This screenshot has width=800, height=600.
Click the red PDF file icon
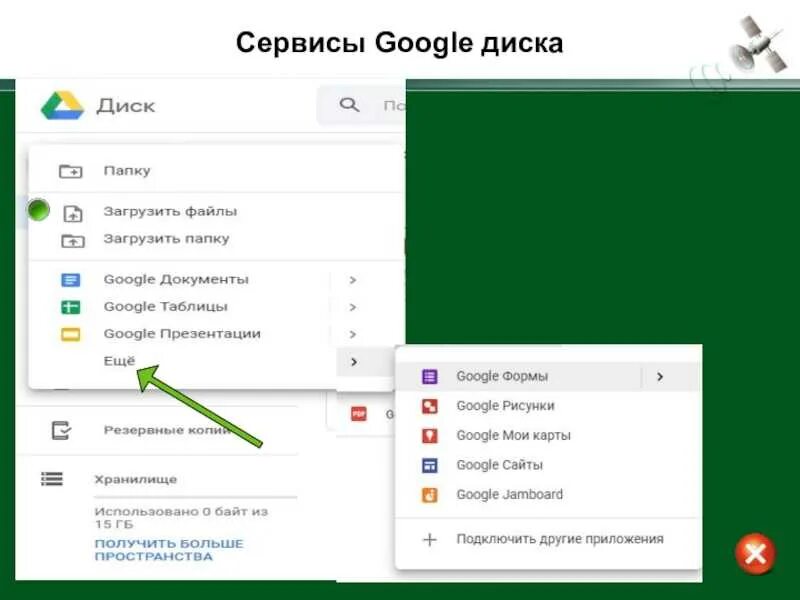click(x=359, y=412)
